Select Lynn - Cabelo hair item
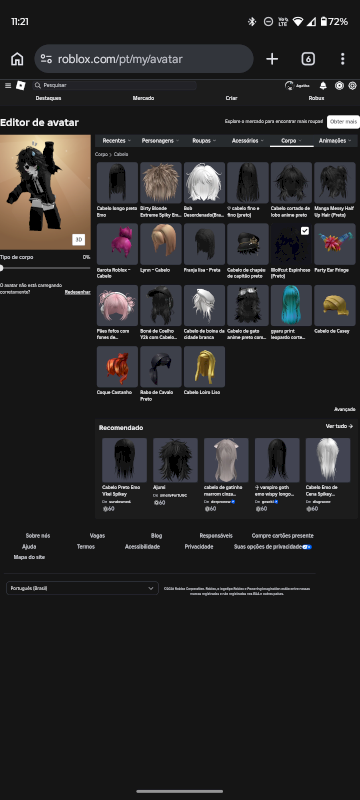The width and height of the screenshot is (360, 800). (161, 244)
